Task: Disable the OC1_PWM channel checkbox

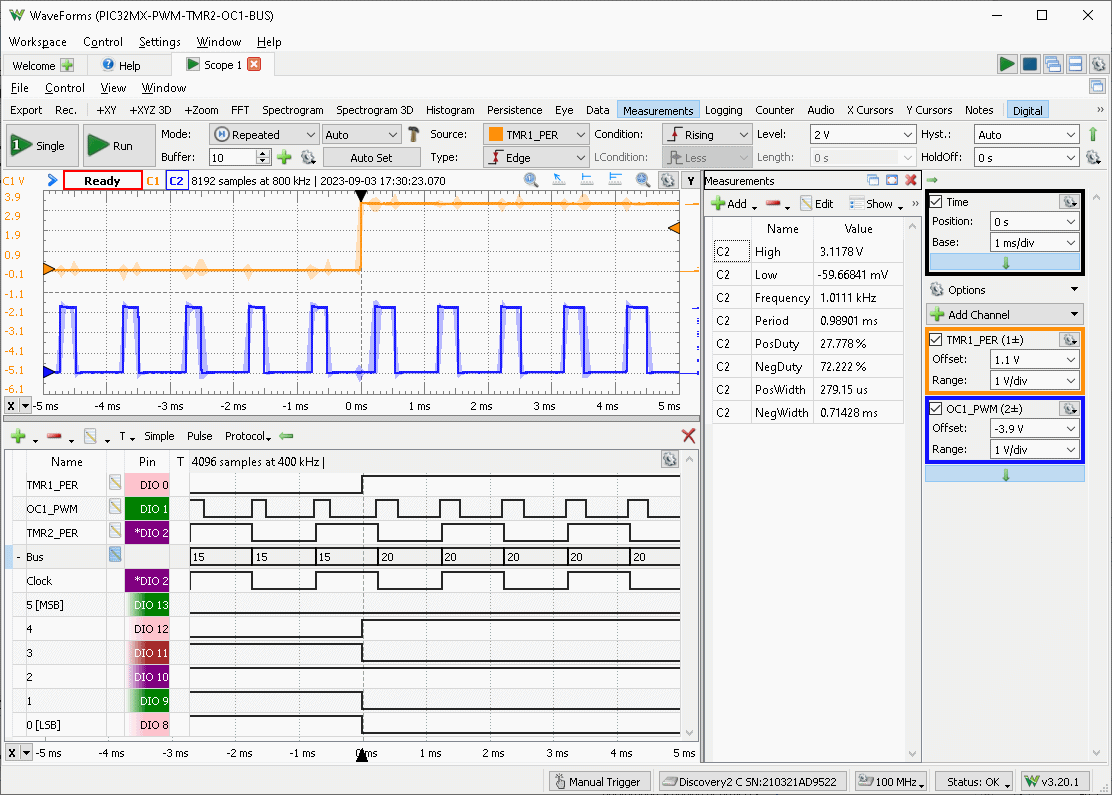Action: (x=936, y=409)
